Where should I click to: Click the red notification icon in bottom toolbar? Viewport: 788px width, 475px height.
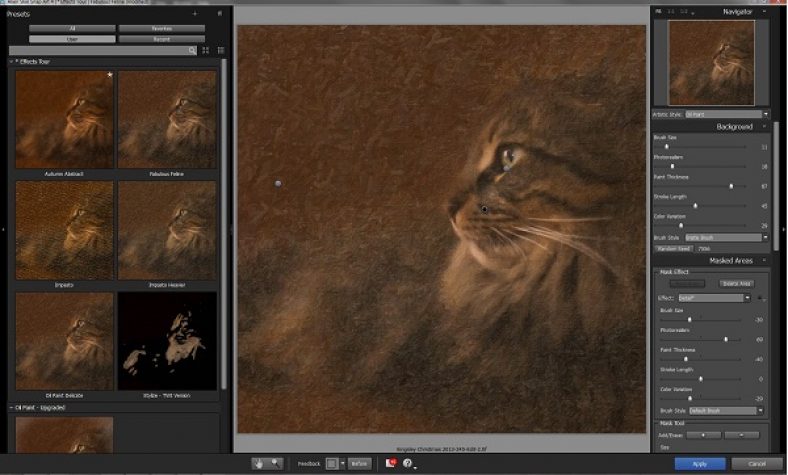pyautogui.click(x=391, y=463)
